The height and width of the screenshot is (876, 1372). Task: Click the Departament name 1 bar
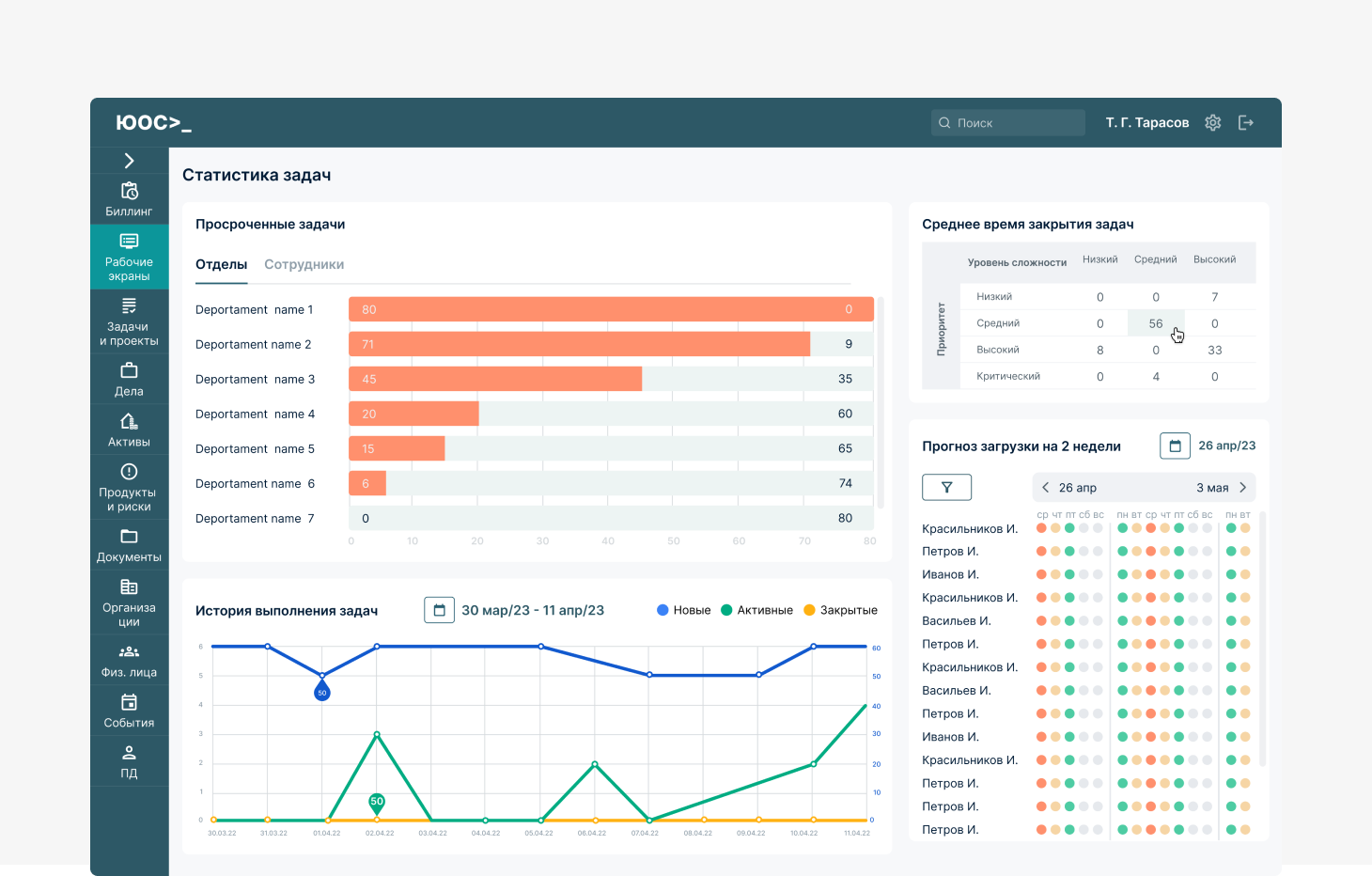pyautogui.click(x=611, y=309)
